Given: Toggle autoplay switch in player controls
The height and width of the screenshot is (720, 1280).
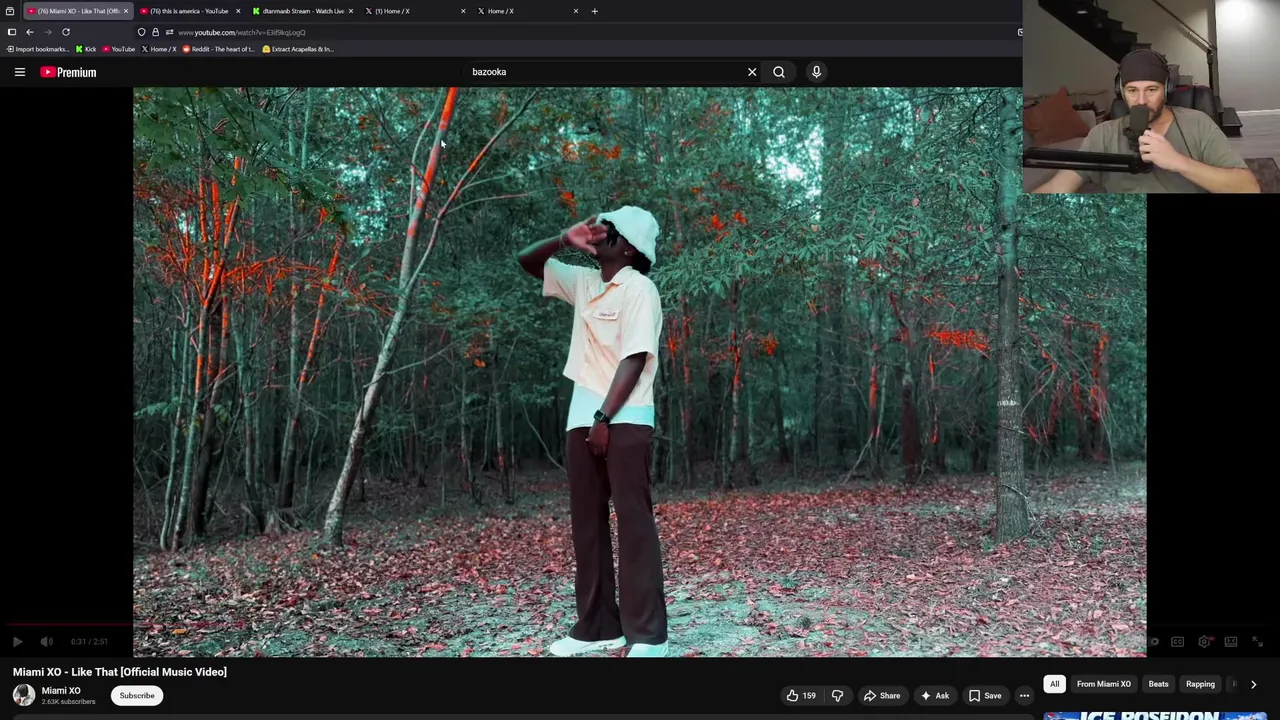Looking at the screenshot, I should point(1152,642).
